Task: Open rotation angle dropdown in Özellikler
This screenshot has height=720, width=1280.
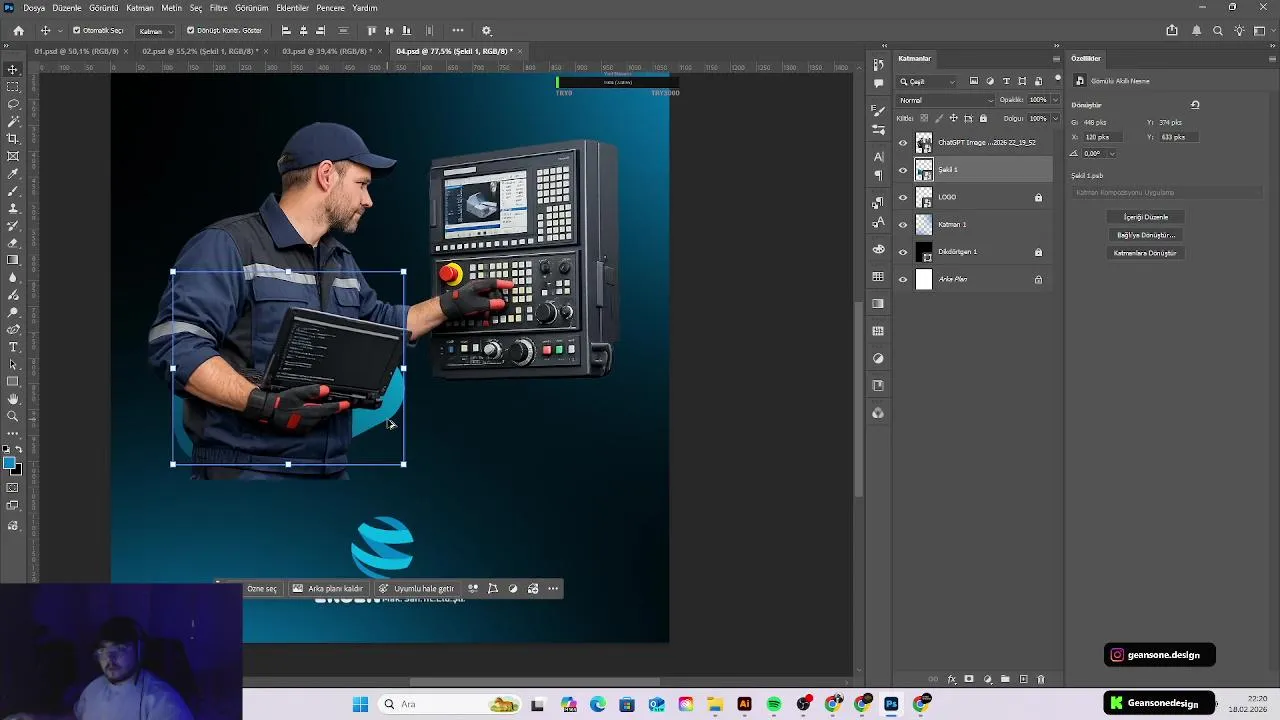Action: 1111,153
